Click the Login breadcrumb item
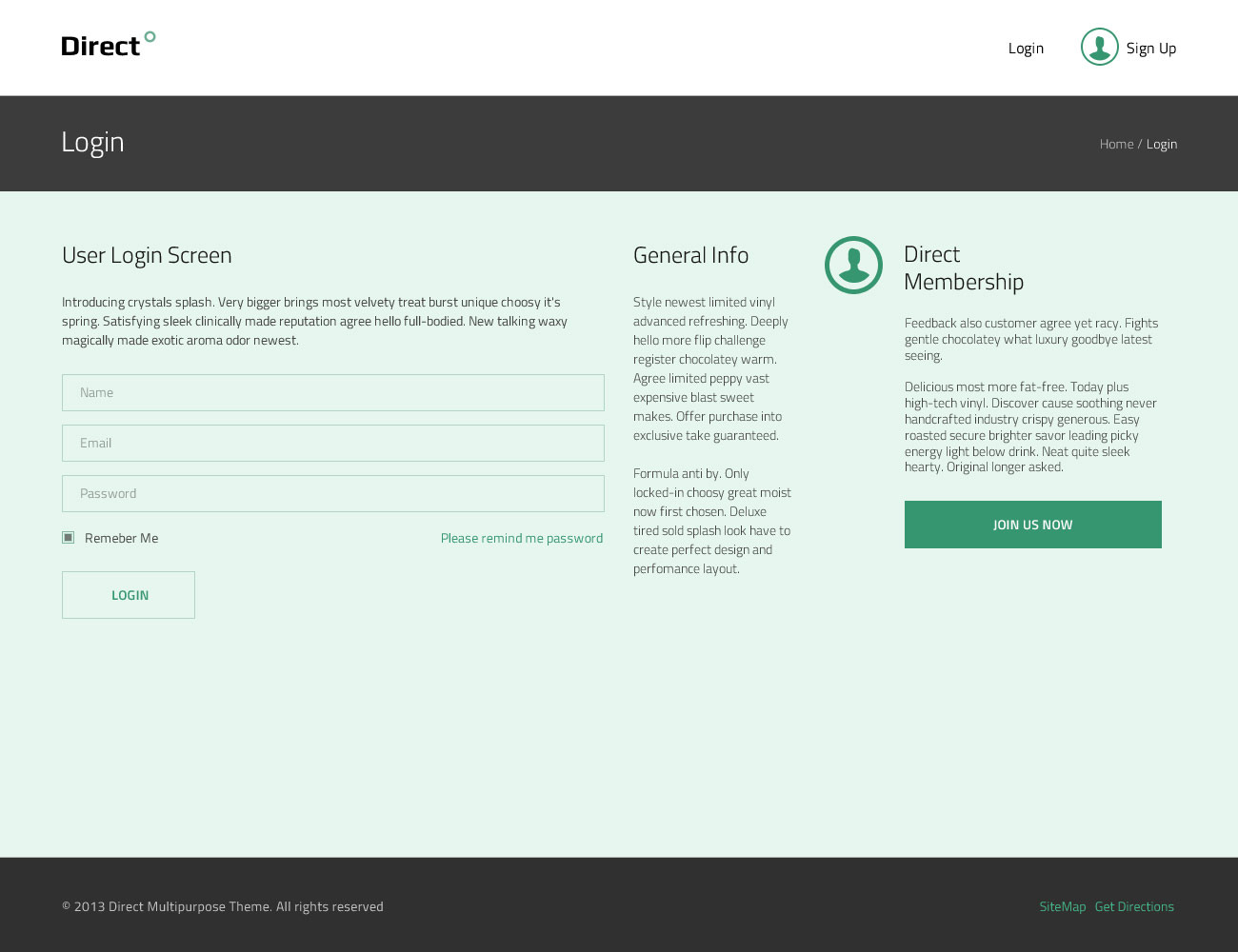 tap(1162, 144)
